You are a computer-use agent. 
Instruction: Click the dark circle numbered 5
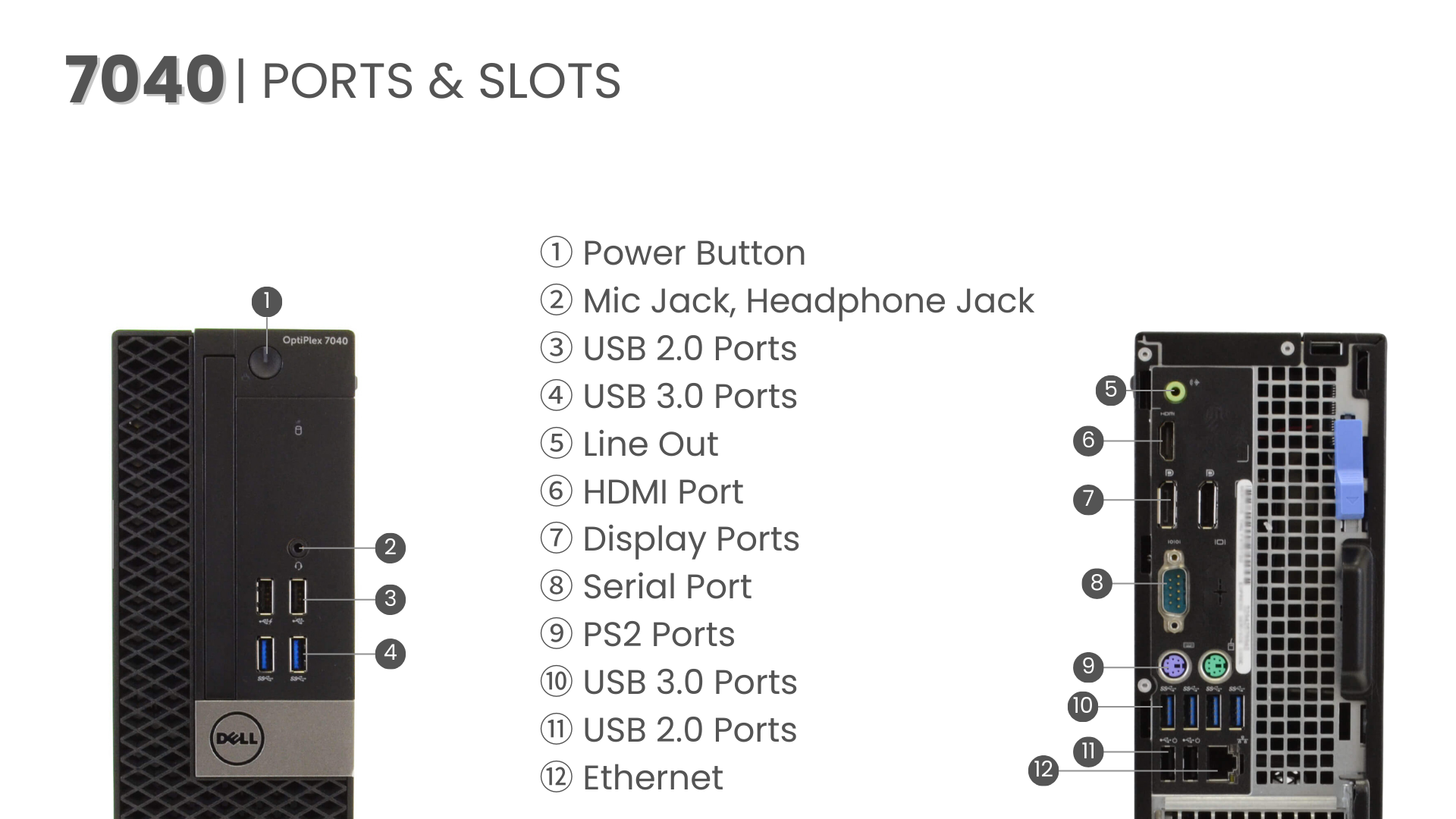click(x=1110, y=390)
